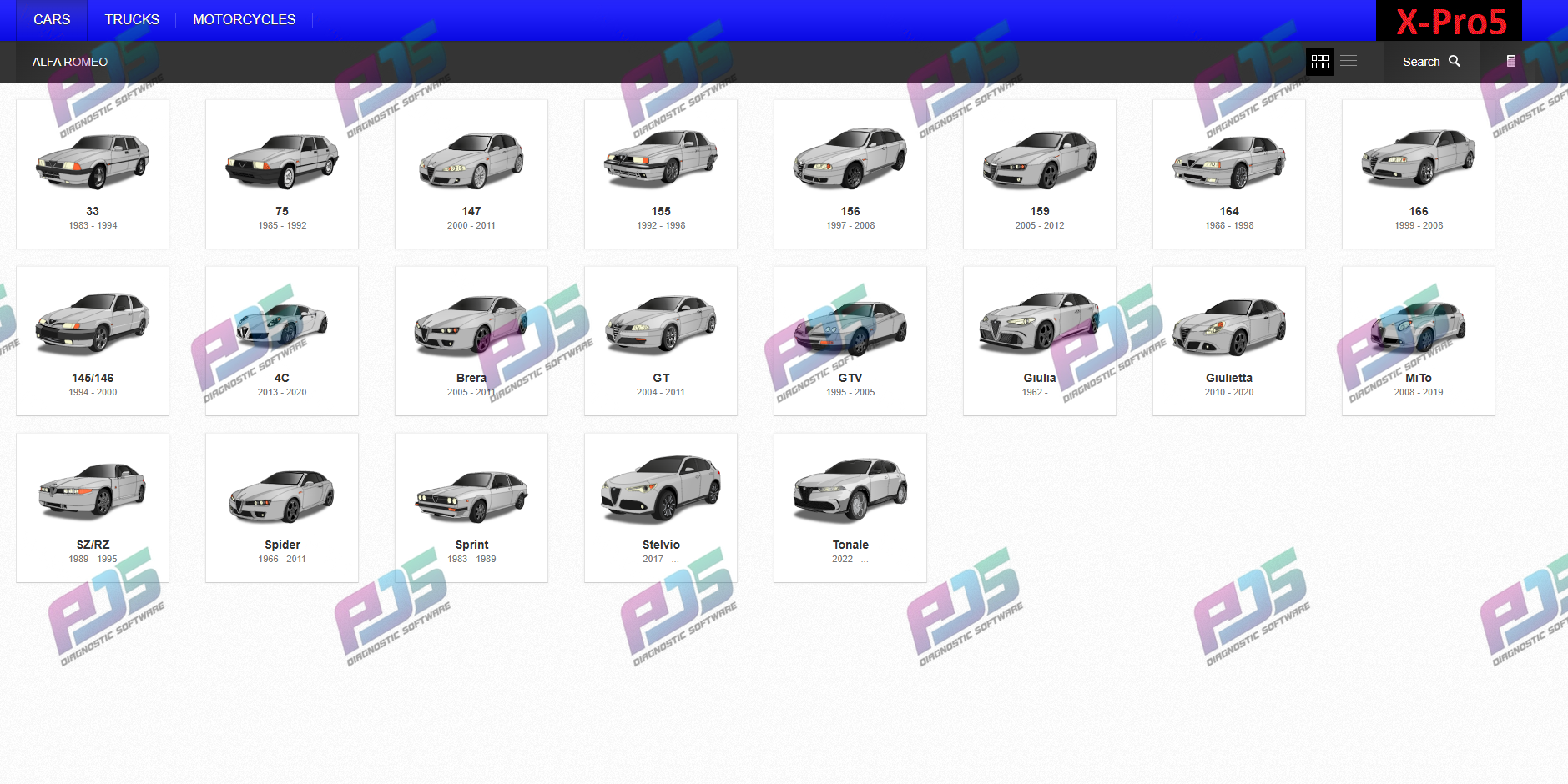Image resolution: width=1568 pixels, height=784 pixels.
Task: Open the GTV car image
Action: [x=850, y=327]
